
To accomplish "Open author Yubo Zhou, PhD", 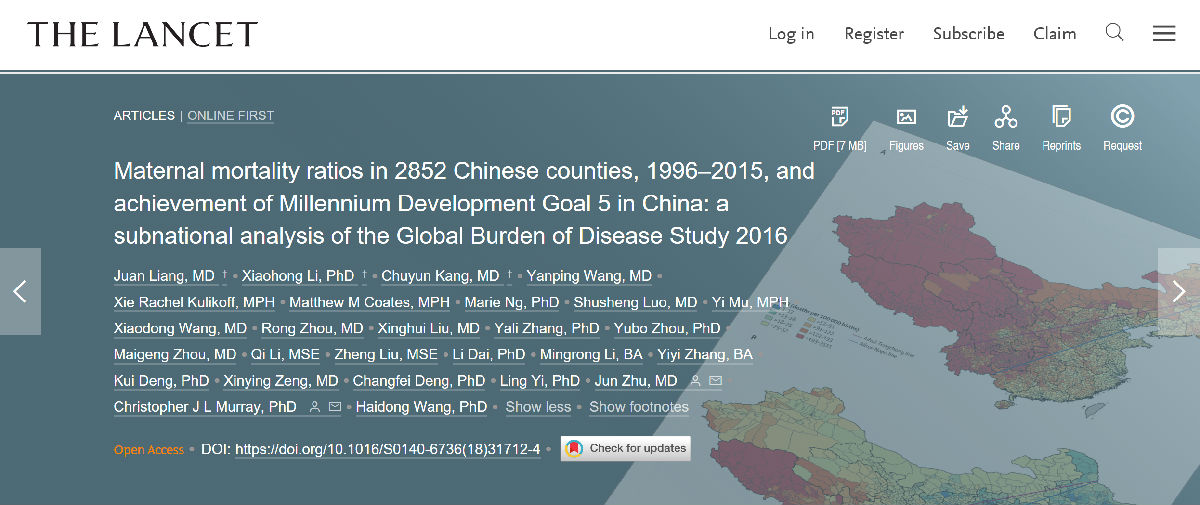I will [x=667, y=328].
